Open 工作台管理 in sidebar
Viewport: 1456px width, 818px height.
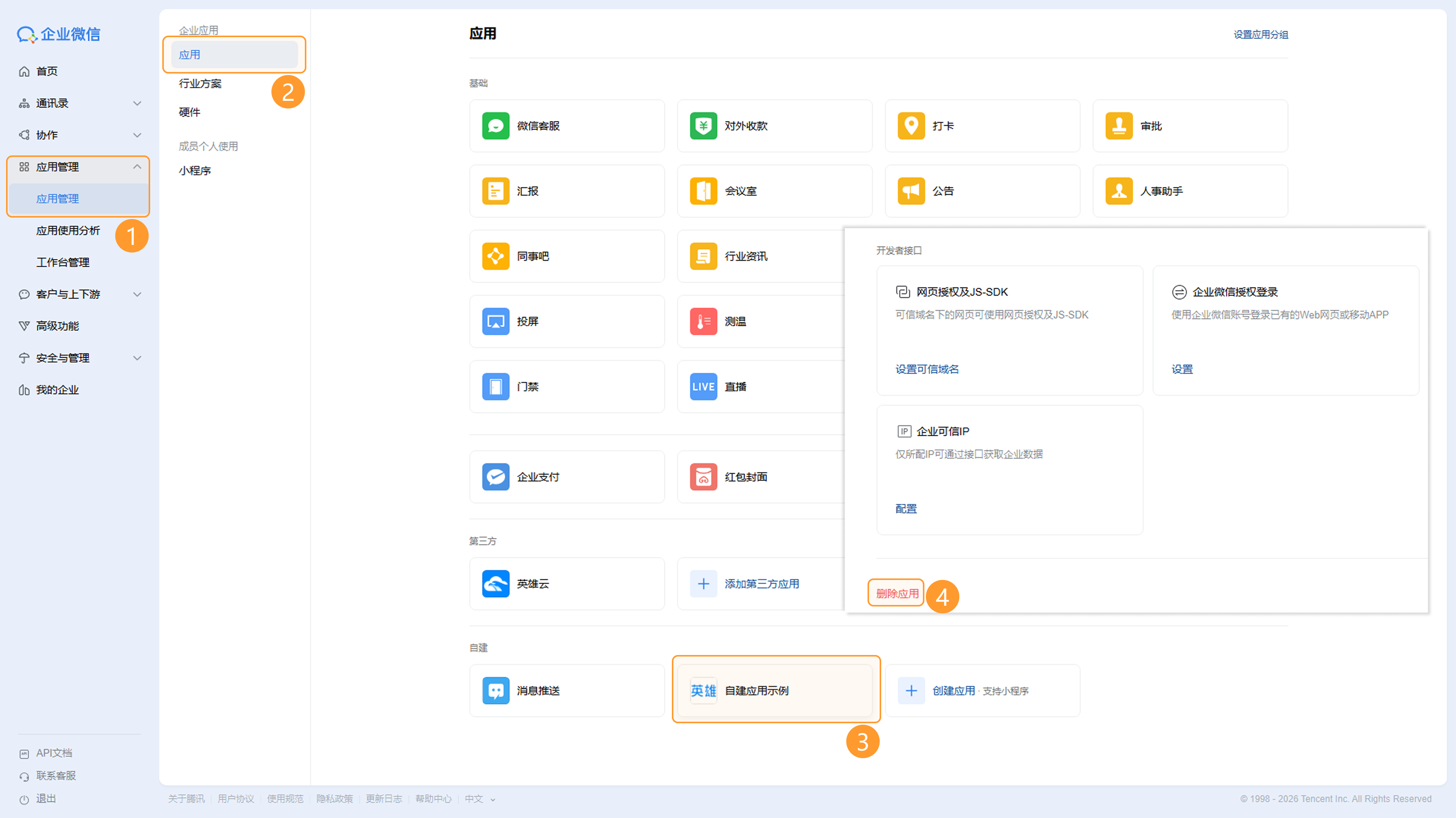point(63,263)
